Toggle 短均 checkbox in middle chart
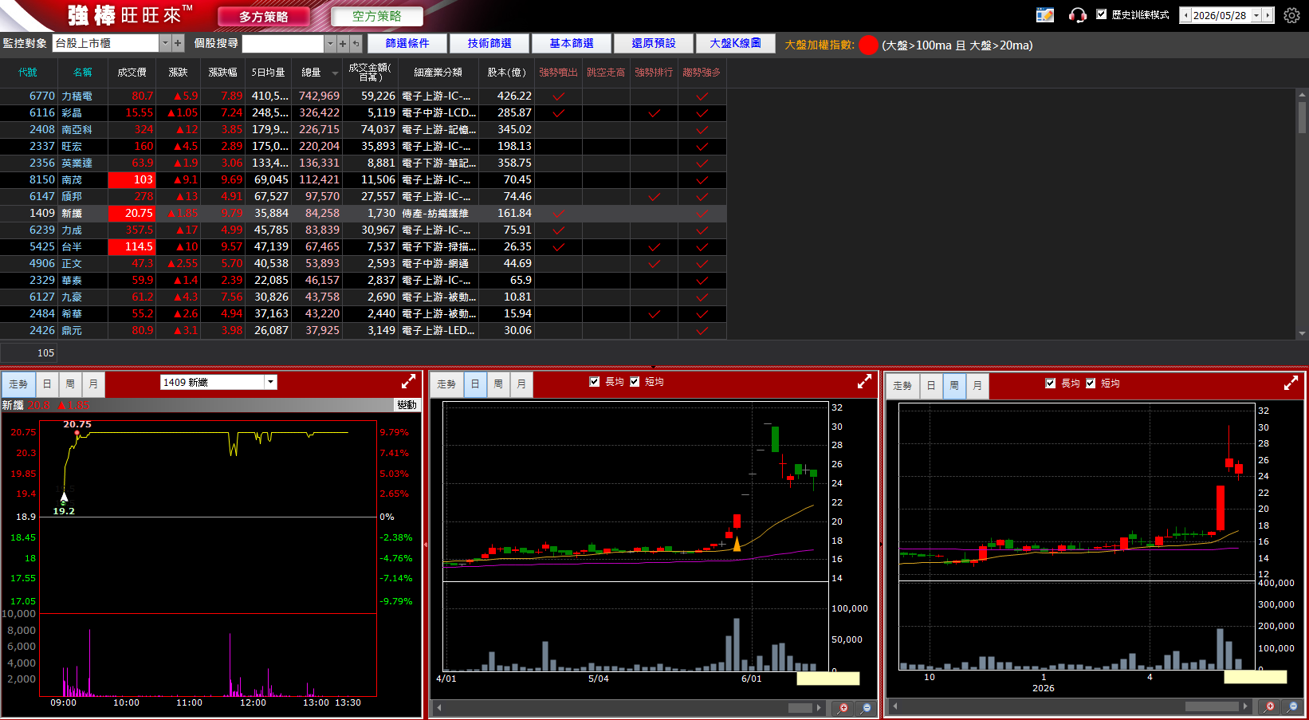Screen dimensions: 1309x720 click(635, 382)
